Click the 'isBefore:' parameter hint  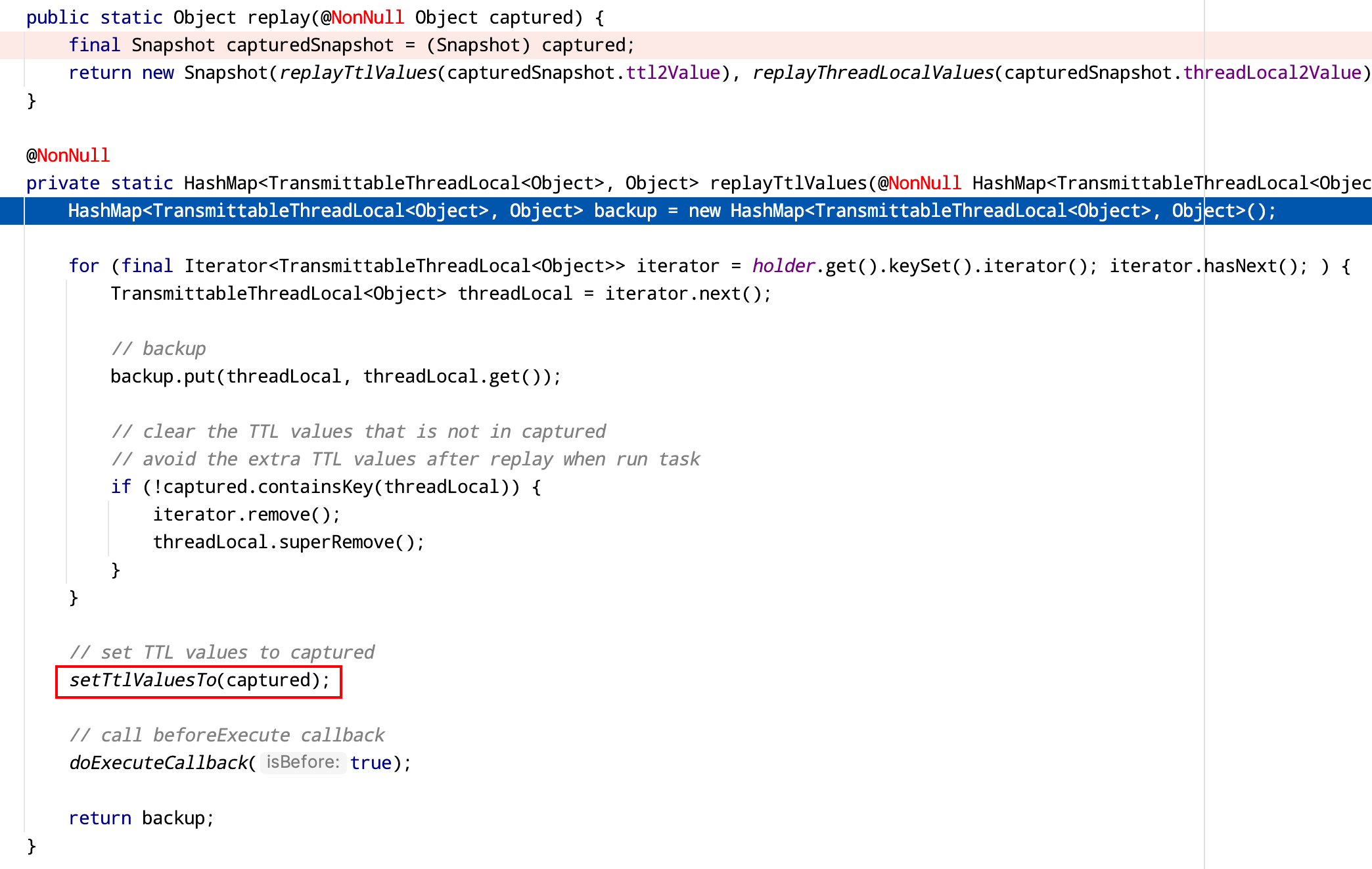303,763
